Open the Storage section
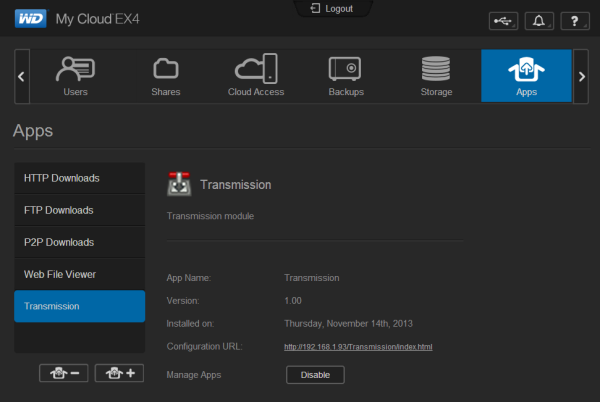This screenshot has height=402, width=600. 436,76
